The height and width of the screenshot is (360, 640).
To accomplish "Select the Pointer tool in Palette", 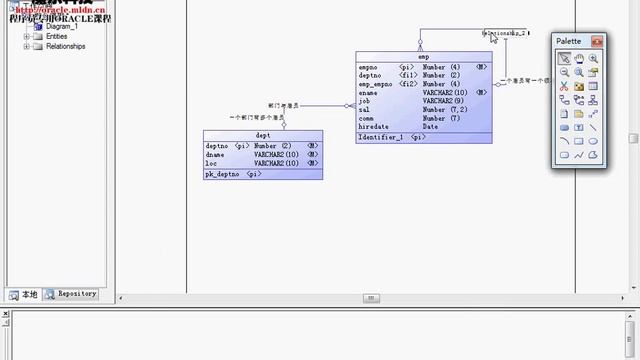I will (x=564, y=59).
